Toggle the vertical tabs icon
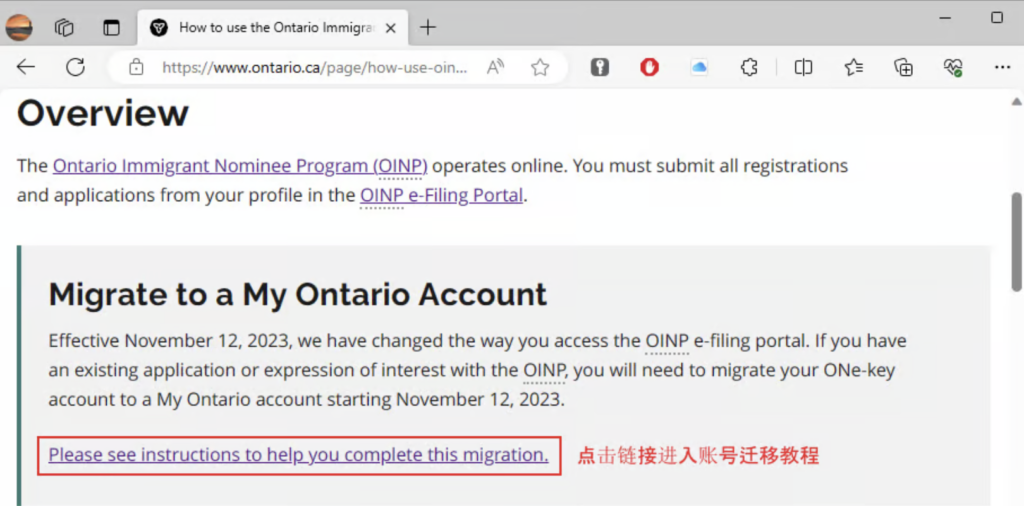1024x506 pixels. 112,27
